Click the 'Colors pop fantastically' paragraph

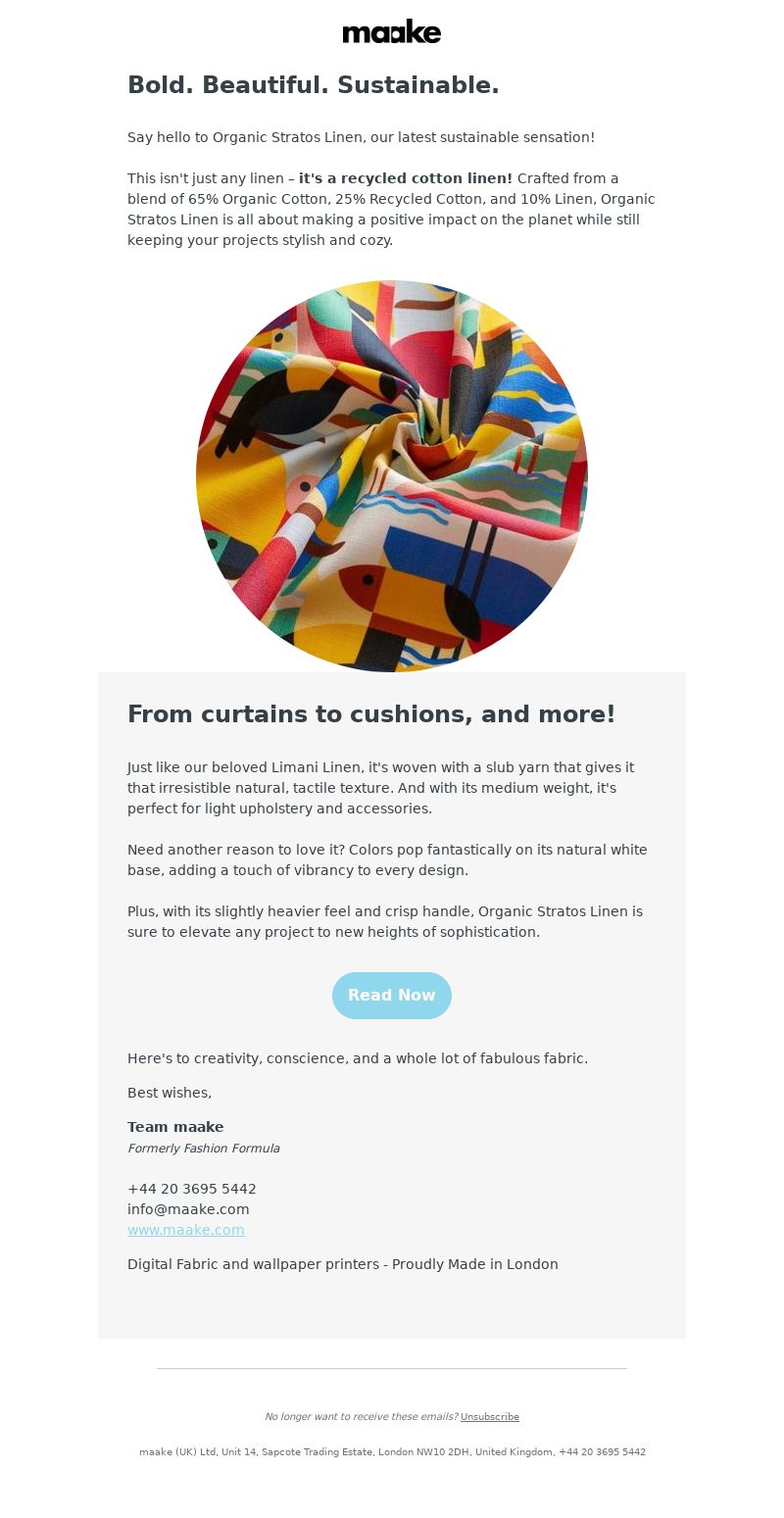pos(387,860)
